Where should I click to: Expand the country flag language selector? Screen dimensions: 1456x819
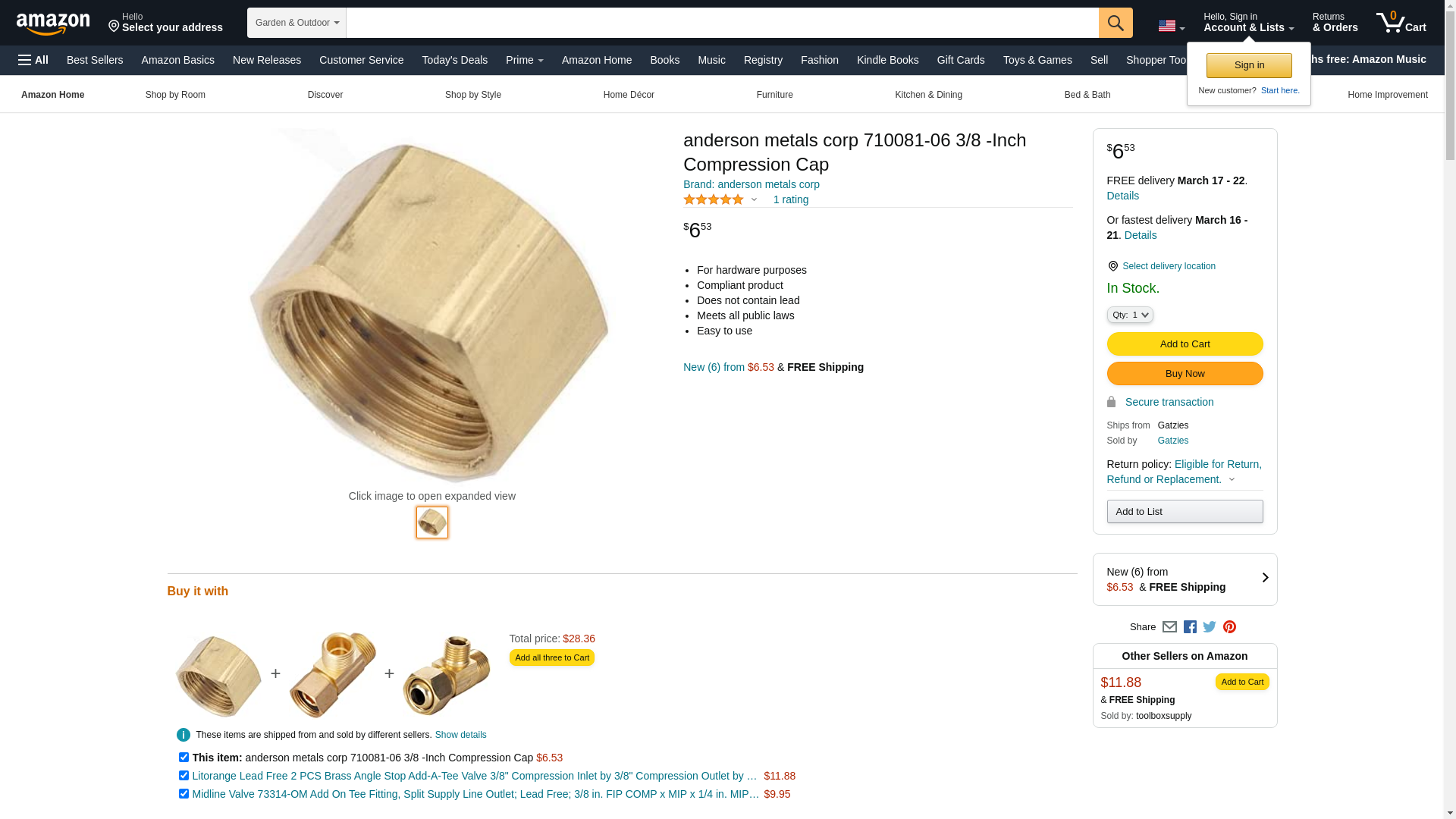coord(1171,26)
